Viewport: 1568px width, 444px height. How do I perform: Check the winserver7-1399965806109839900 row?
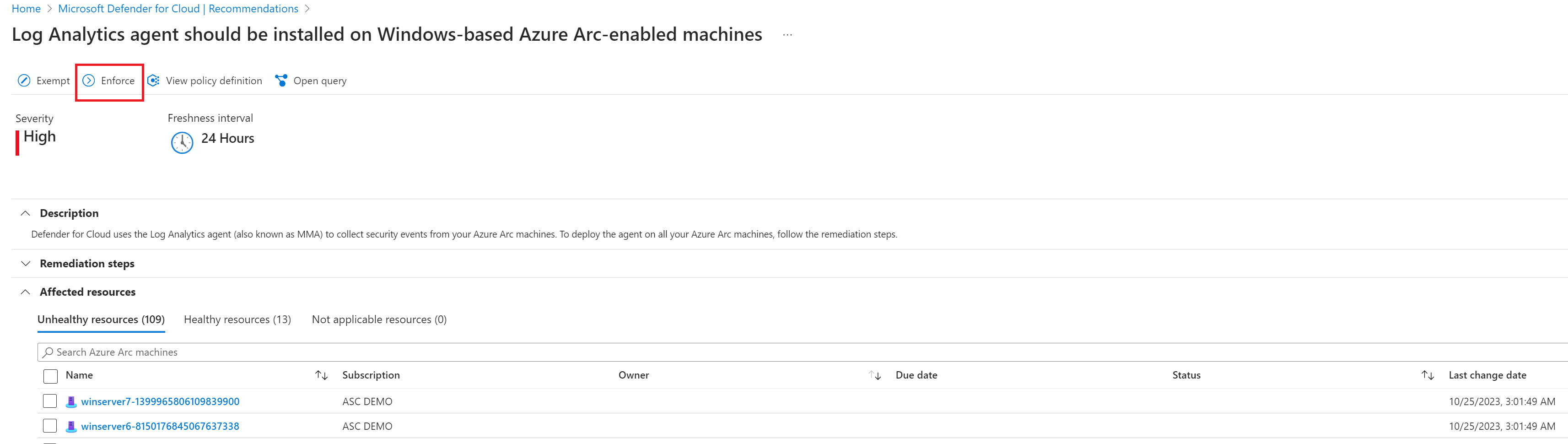[50, 401]
